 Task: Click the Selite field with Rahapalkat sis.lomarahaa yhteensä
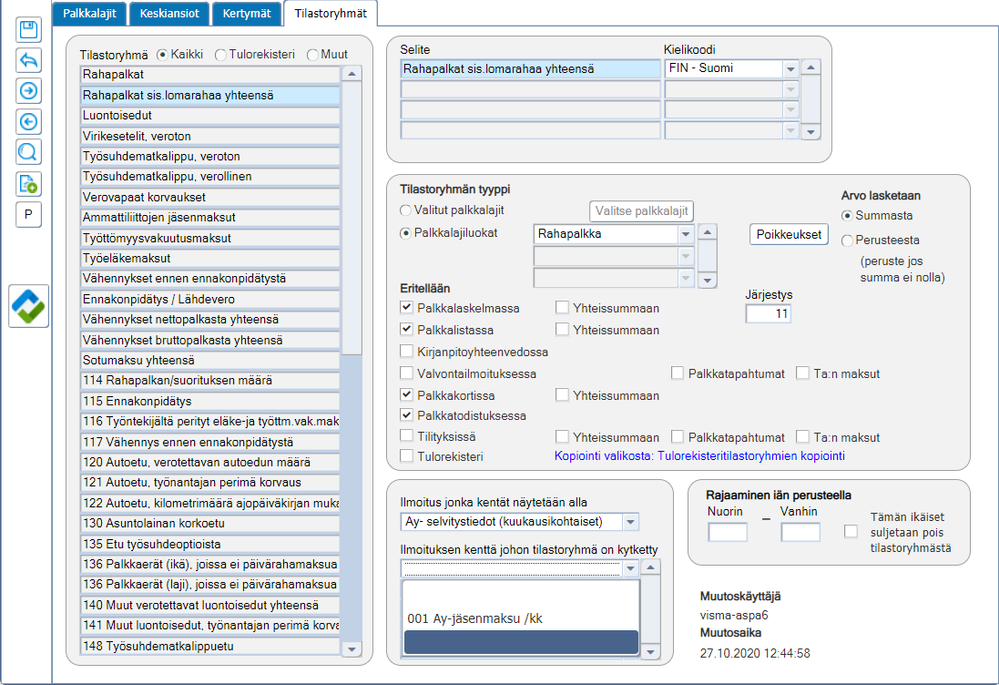click(x=530, y=69)
